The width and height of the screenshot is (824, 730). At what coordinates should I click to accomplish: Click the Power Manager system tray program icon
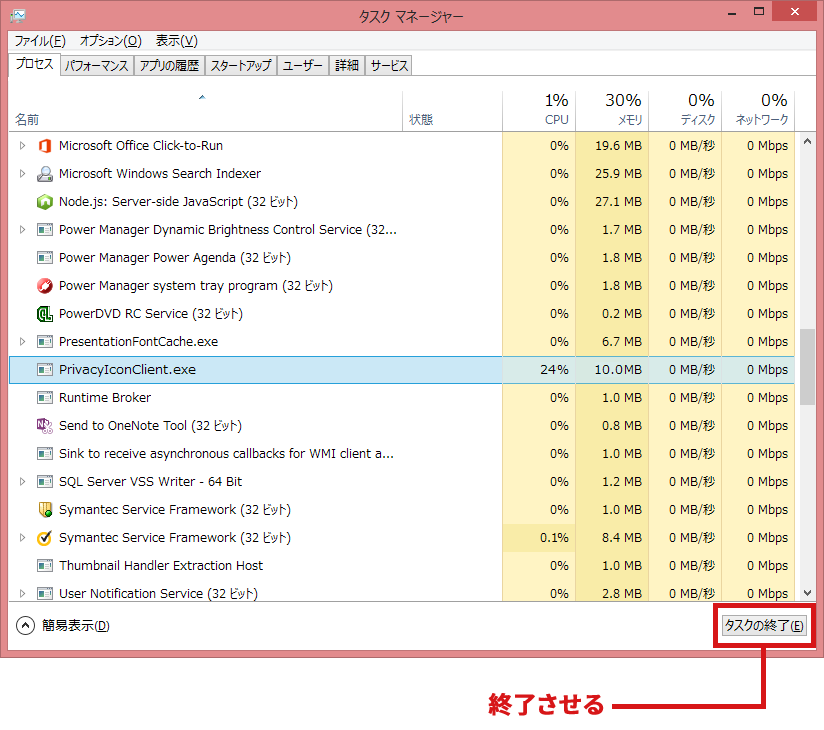(44, 286)
